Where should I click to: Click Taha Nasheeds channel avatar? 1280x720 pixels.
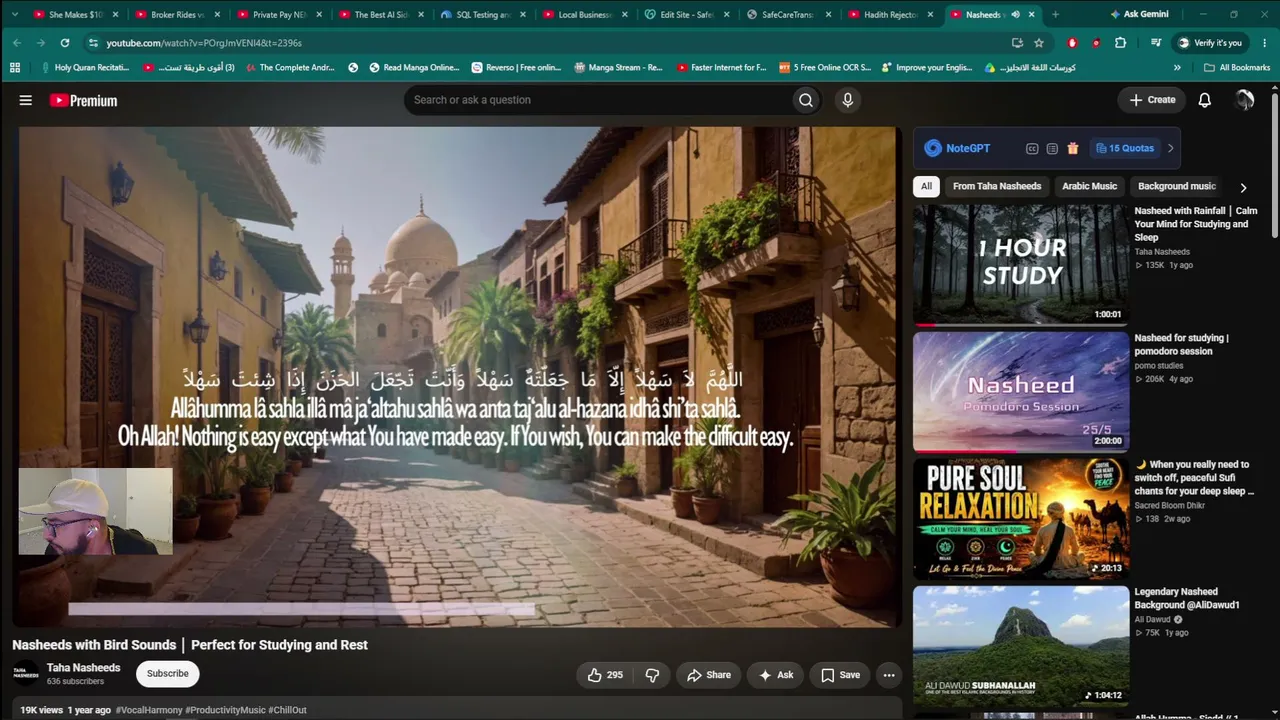(x=26, y=674)
